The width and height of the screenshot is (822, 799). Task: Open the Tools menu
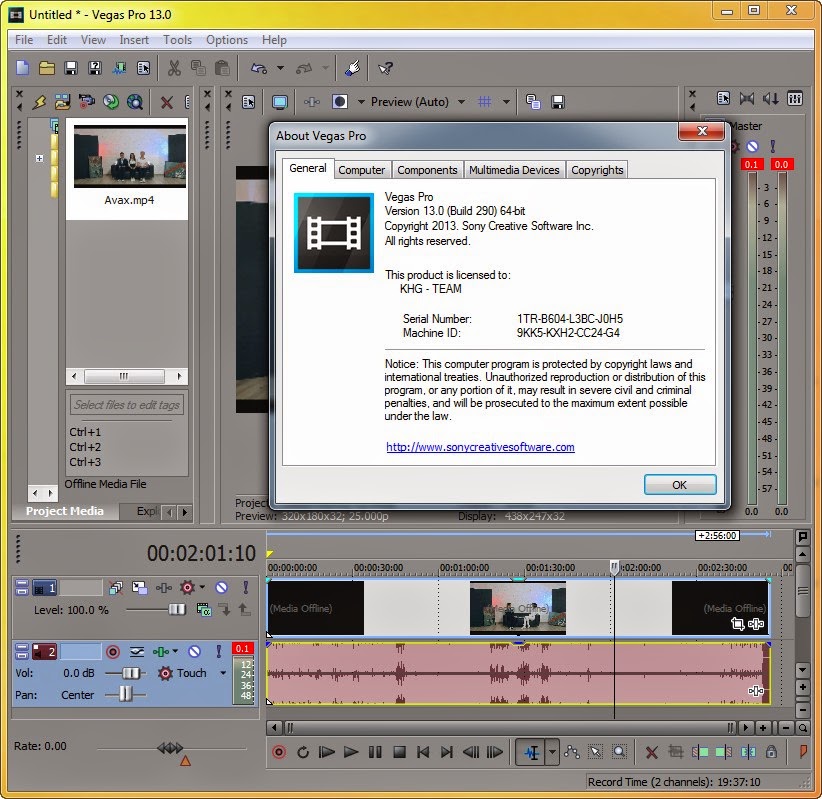177,40
